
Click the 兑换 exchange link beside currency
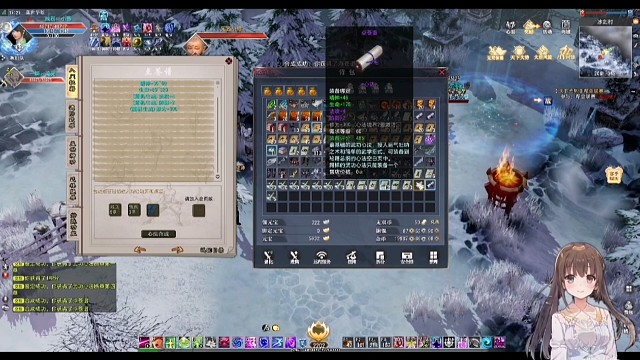(x=435, y=222)
